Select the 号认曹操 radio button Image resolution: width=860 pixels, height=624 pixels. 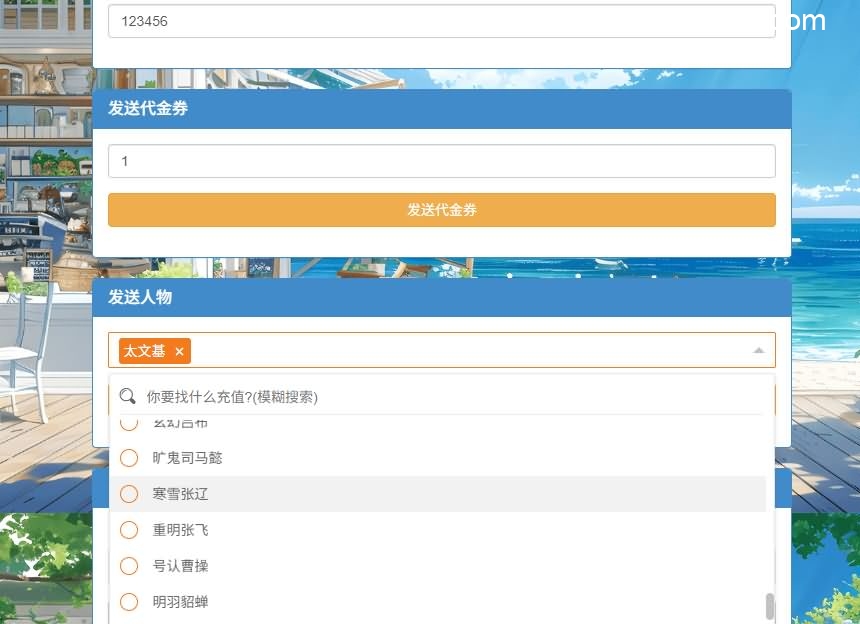tap(129, 566)
